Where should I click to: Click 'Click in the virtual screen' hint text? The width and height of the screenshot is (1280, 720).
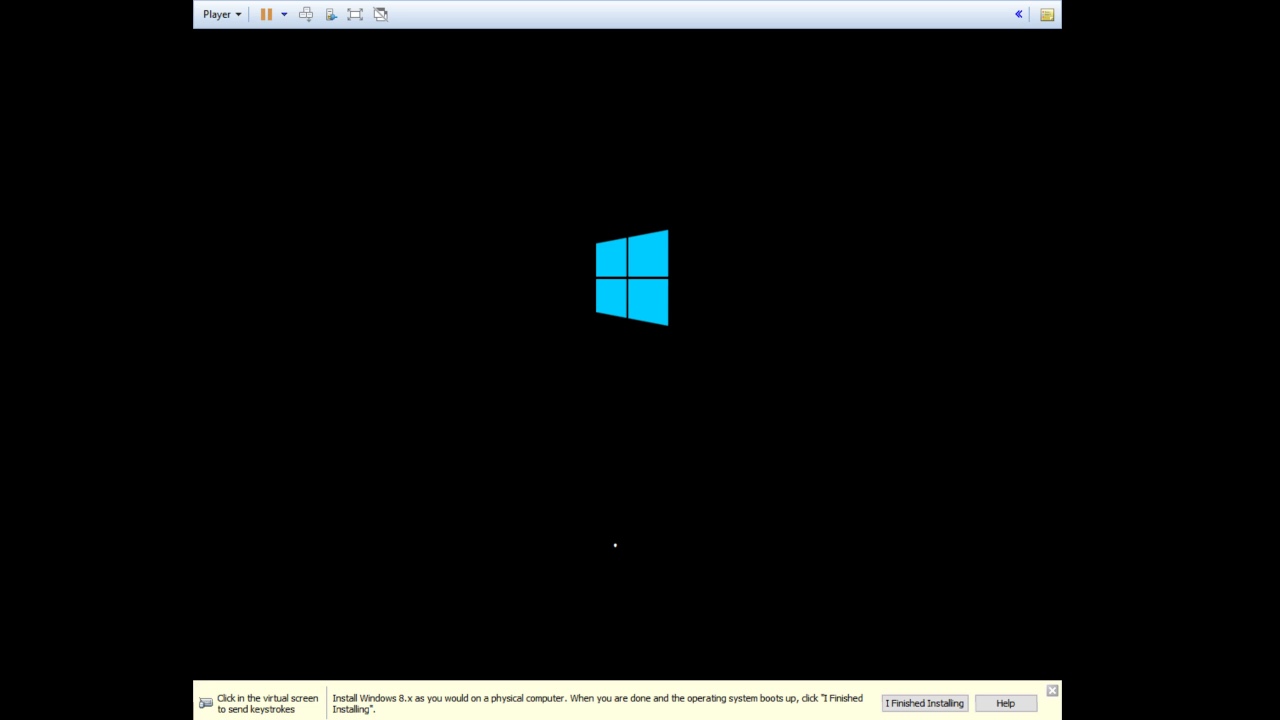click(268, 703)
